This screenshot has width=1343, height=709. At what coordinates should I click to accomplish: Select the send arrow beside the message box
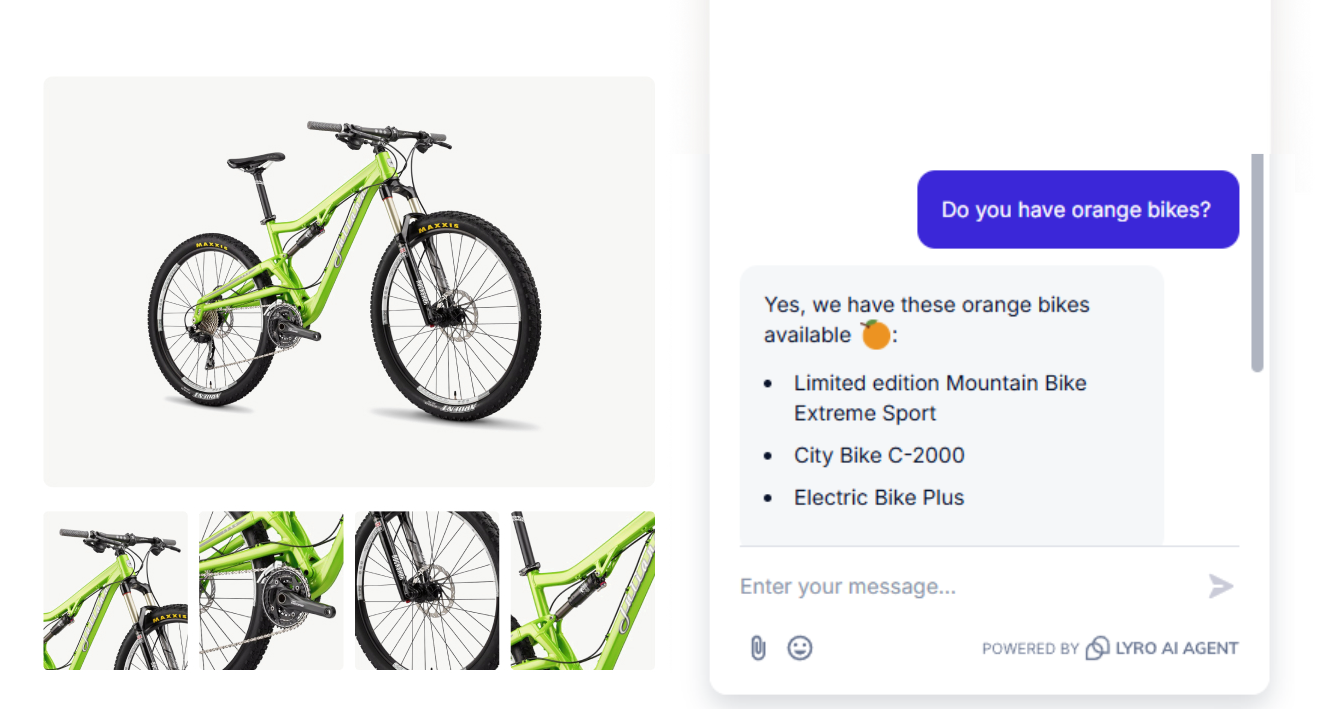coord(1221,587)
